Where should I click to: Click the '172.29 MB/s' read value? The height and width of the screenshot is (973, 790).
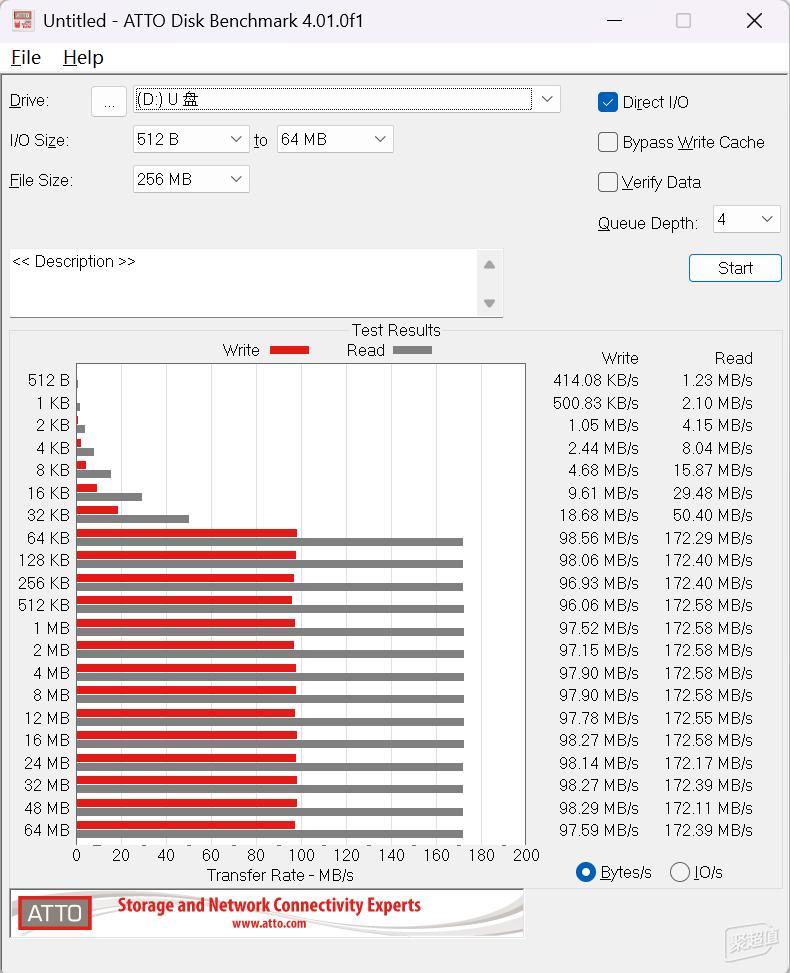[708, 538]
